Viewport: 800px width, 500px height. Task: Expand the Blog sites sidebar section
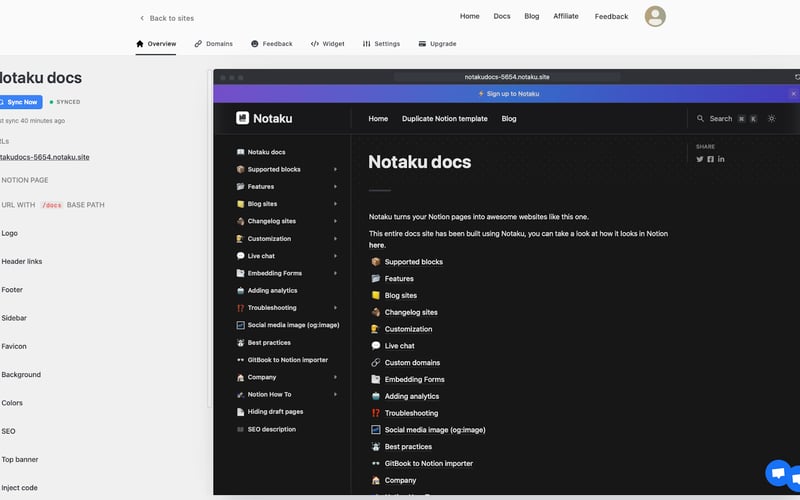[335, 204]
